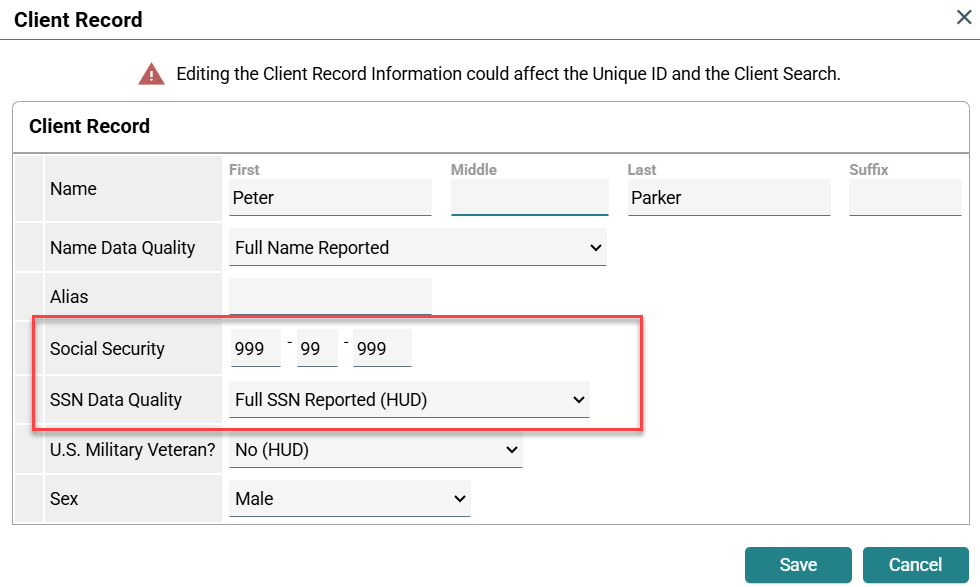Select the middle two-digit Social Security box
The height and width of the screenshot is (587, 980).
coord(316,349)
